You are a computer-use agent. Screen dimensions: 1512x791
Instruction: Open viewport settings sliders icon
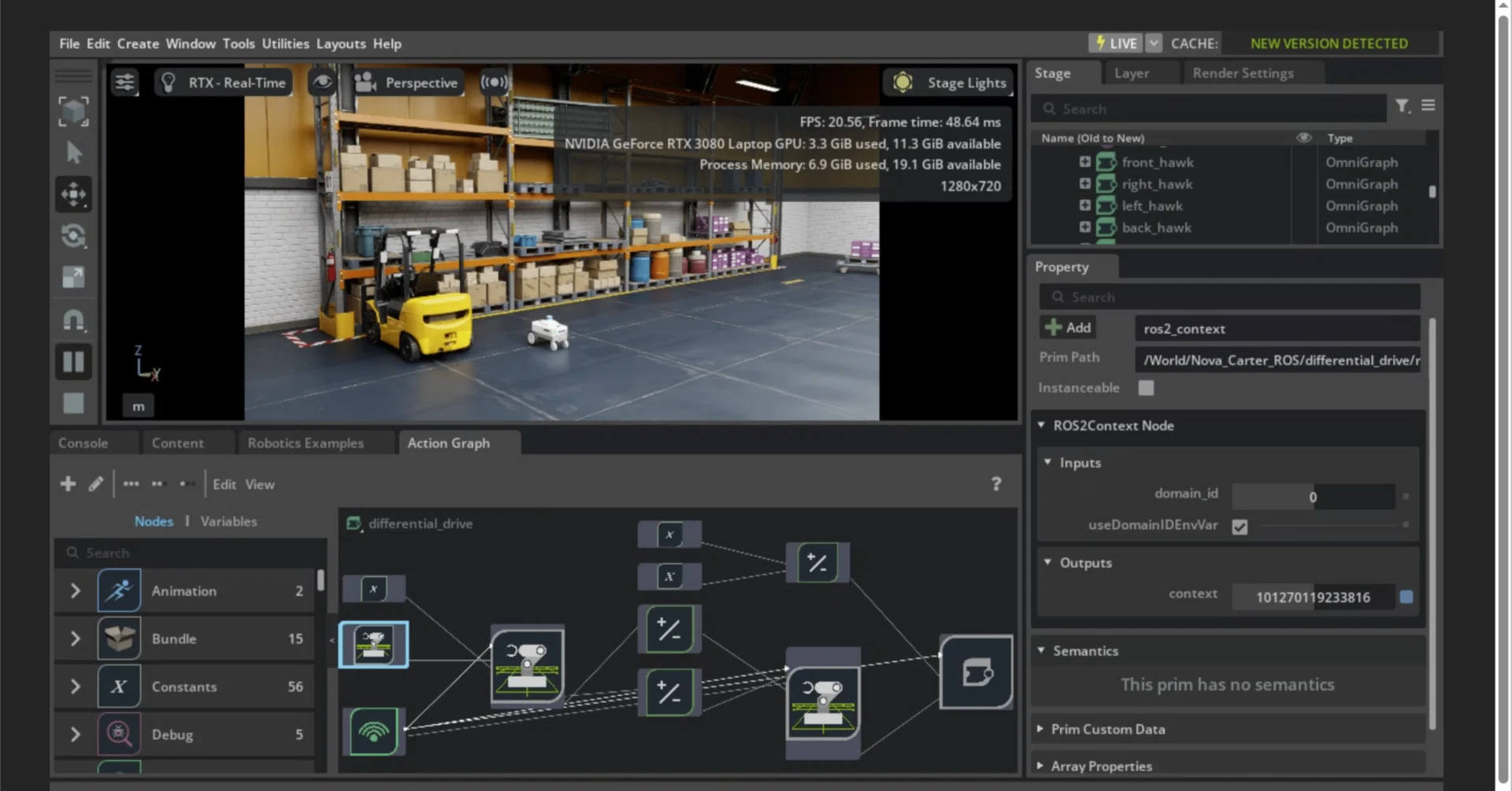(x=124, y=82)
